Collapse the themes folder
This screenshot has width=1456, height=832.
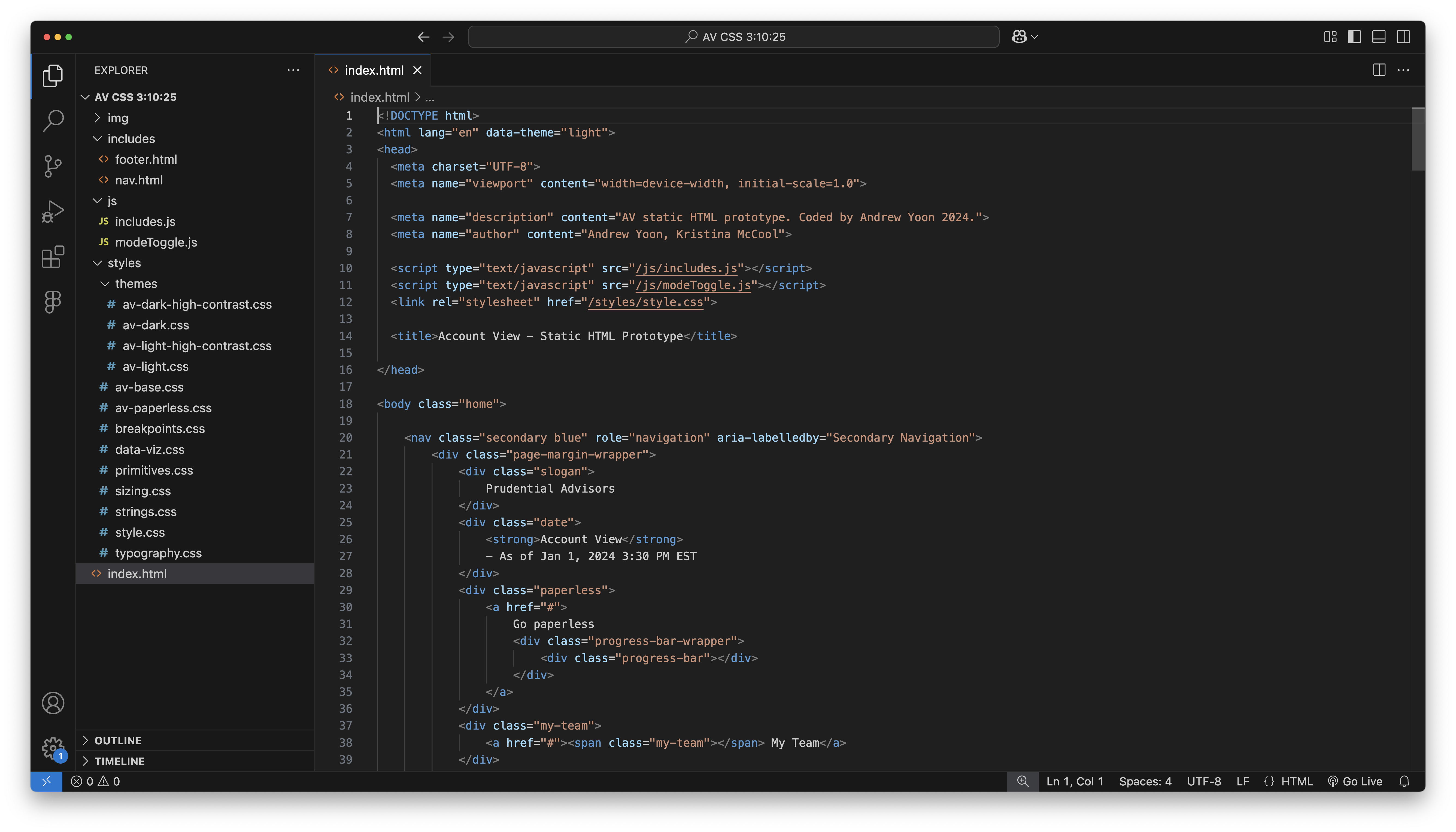pyautogui.click(x=195, y=283)
